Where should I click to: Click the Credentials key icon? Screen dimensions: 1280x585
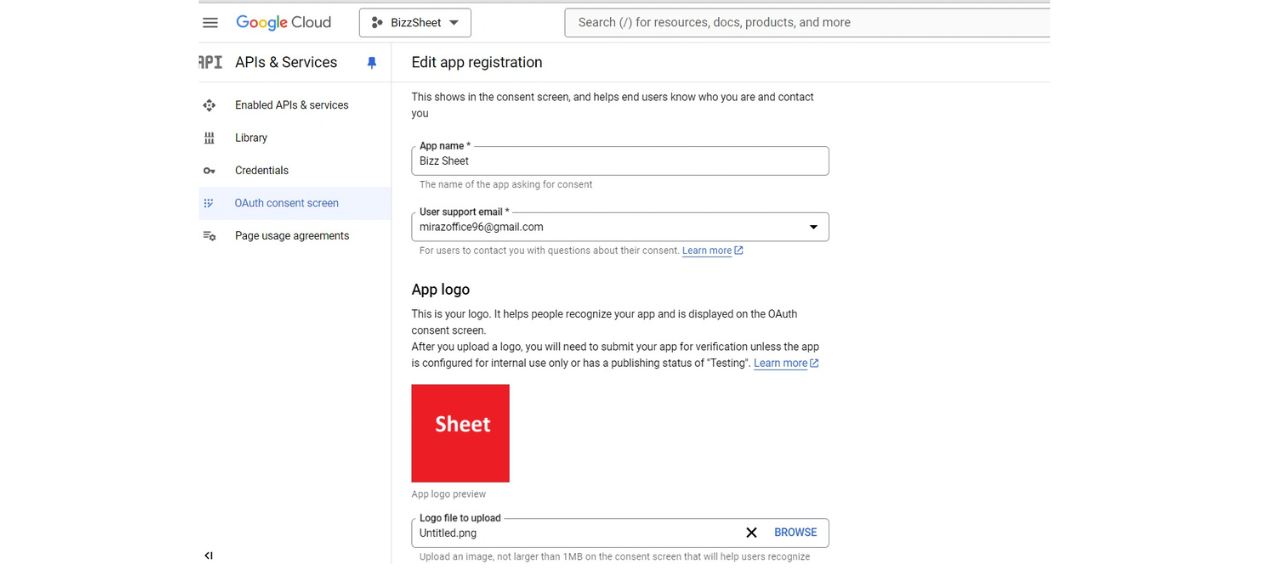tap(209, 171)
